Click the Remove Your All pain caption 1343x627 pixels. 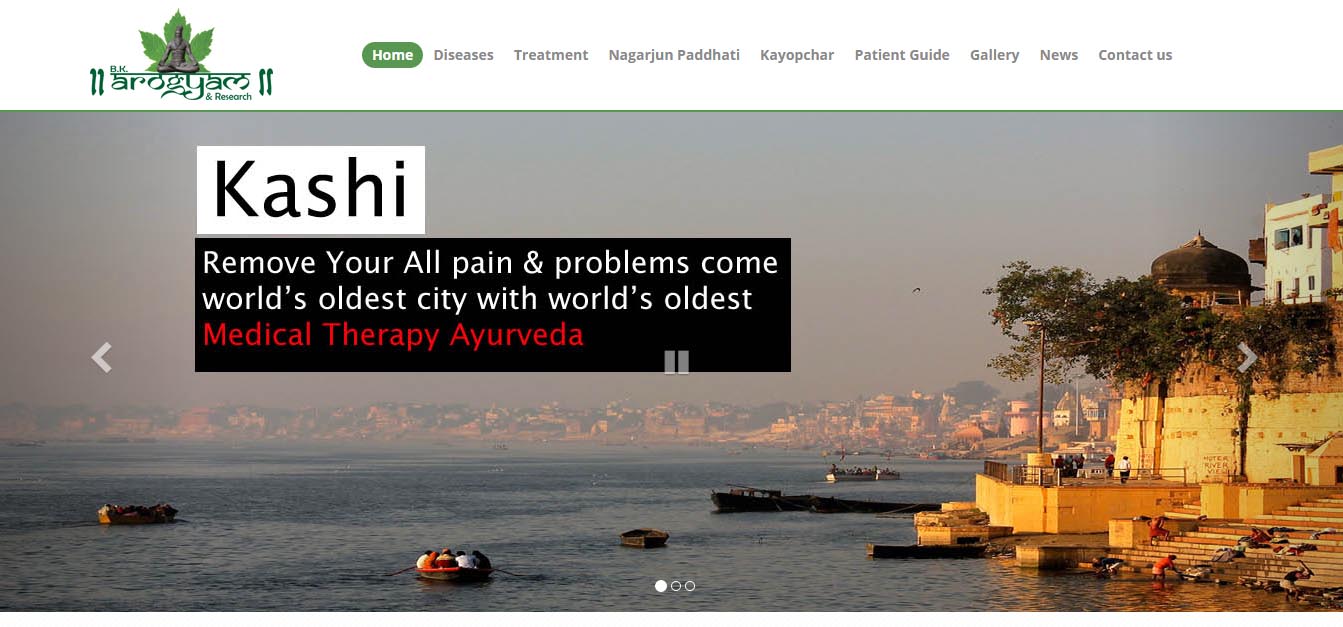click(490, 280)
